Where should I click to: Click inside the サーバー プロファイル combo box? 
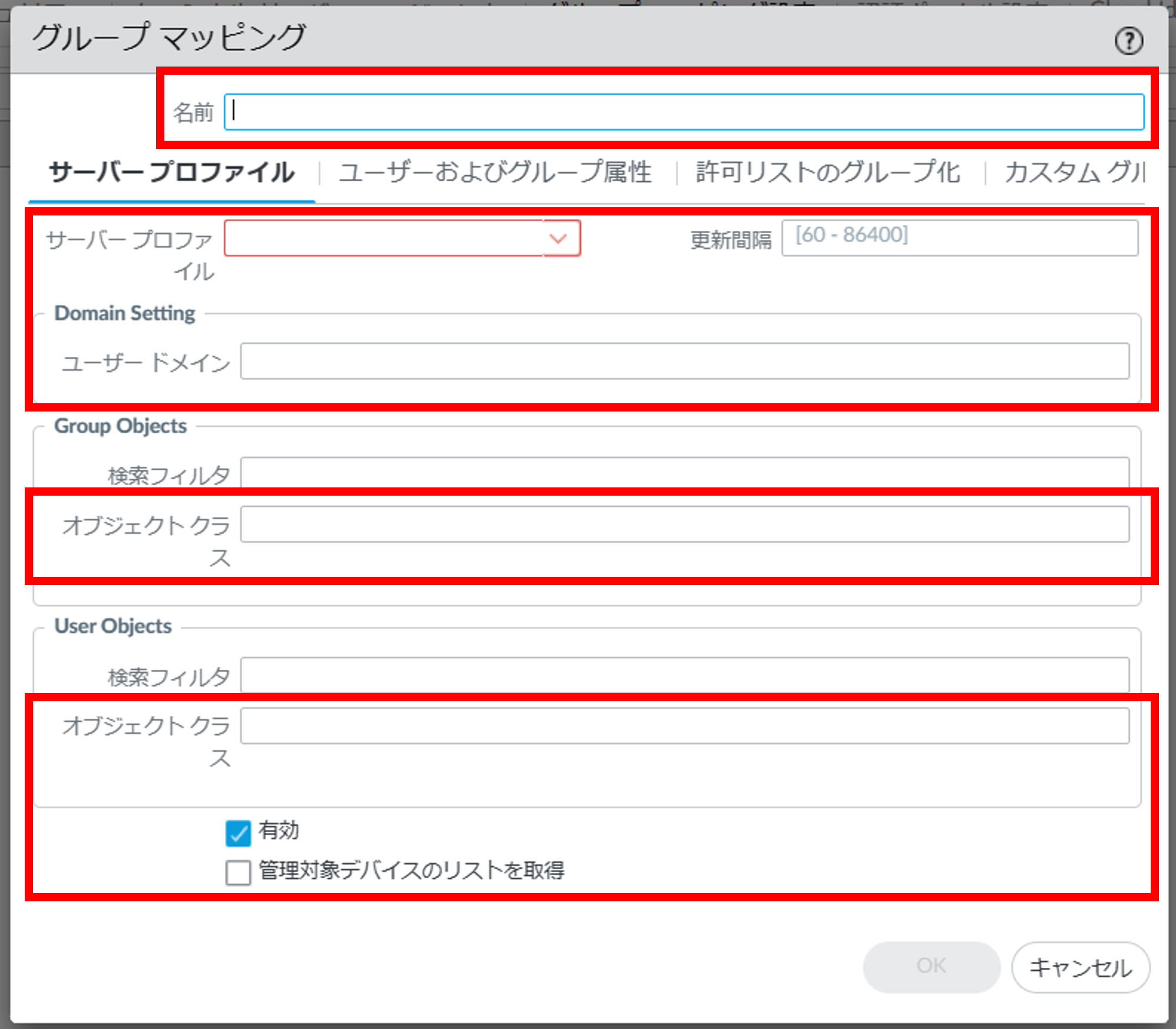[383, 238]
